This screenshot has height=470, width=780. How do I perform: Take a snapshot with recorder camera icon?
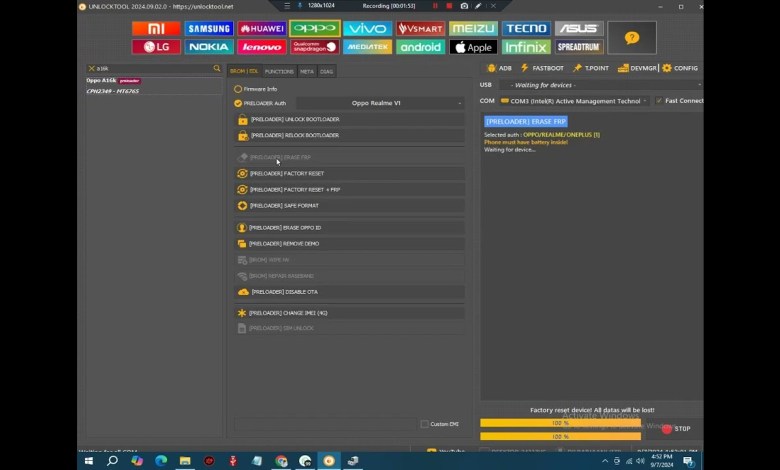click(x=464, y=6)
